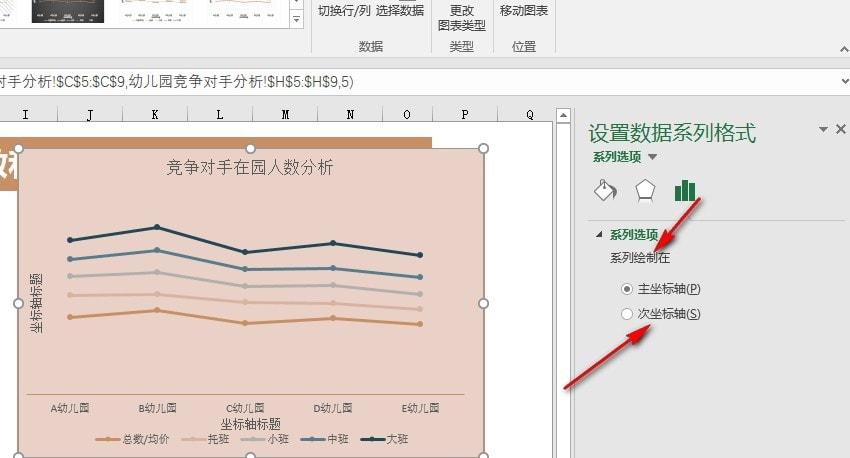This screenshot has height=458, width=850.
Task: Collapse the 系列选项 section triangle
Action: click(x=599, y=234)
